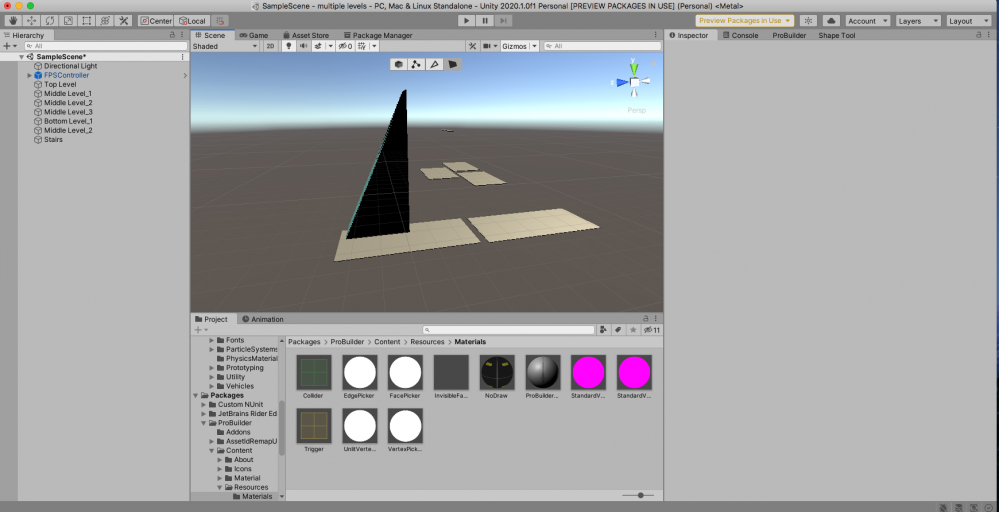Select Directional Light in Hierarchy
Screen dimensions: 999x512
tap(70, 66)
